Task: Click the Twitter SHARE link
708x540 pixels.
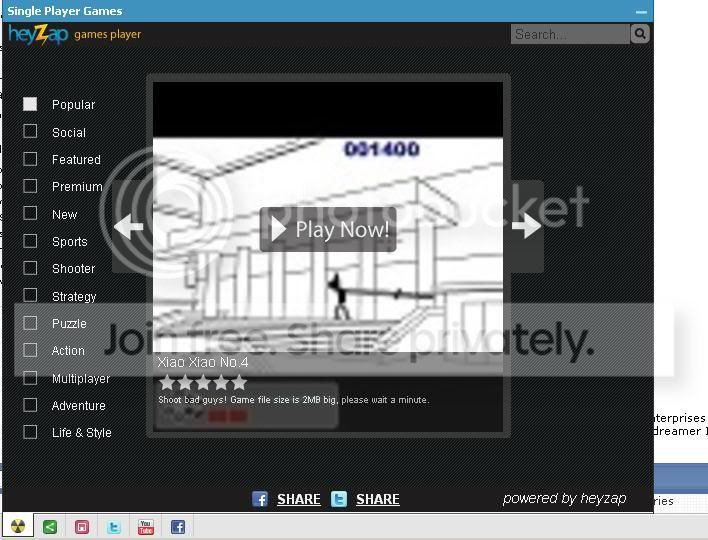Action: 378,499
